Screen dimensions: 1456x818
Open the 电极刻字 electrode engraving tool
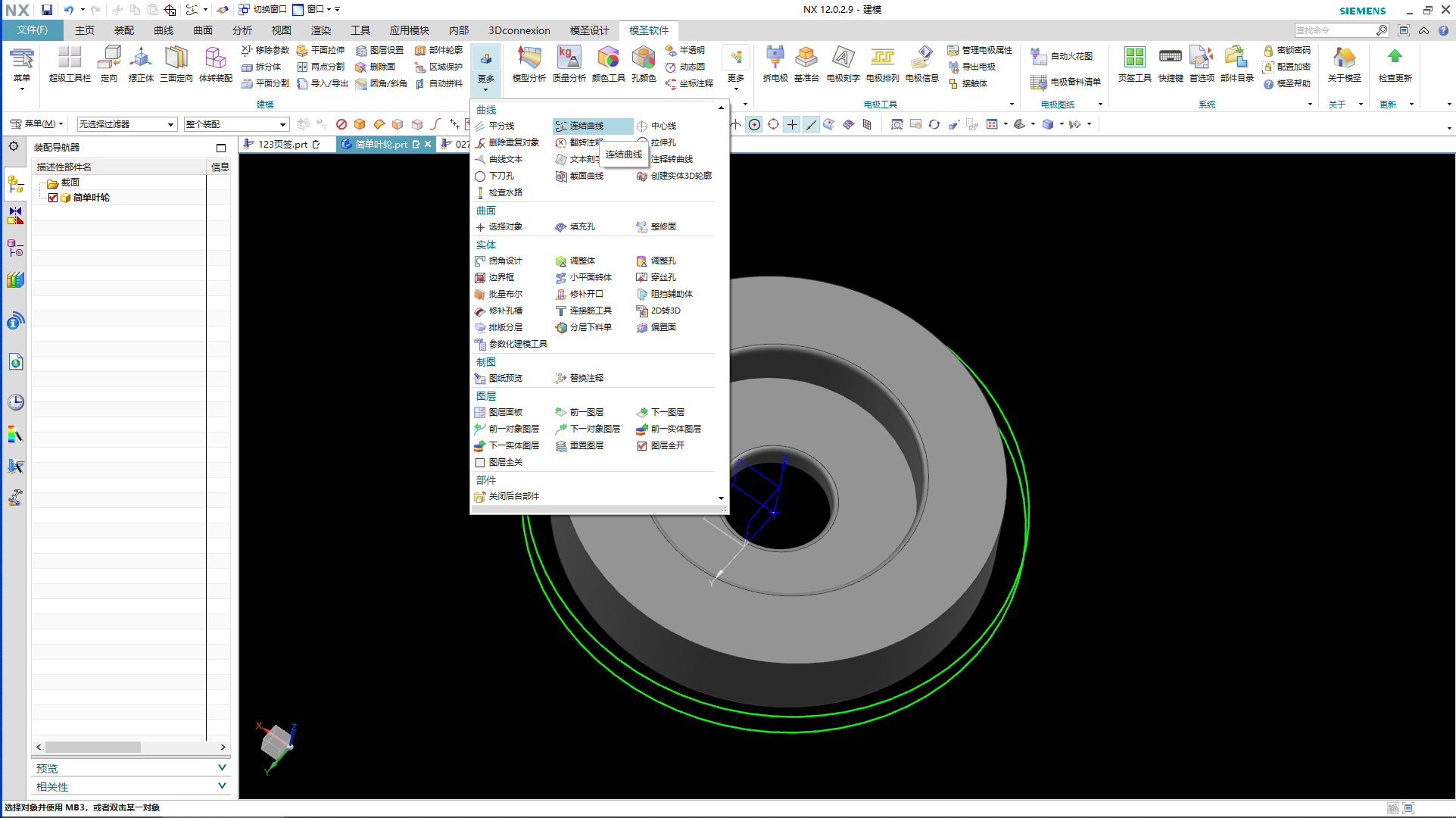(843, 64)
